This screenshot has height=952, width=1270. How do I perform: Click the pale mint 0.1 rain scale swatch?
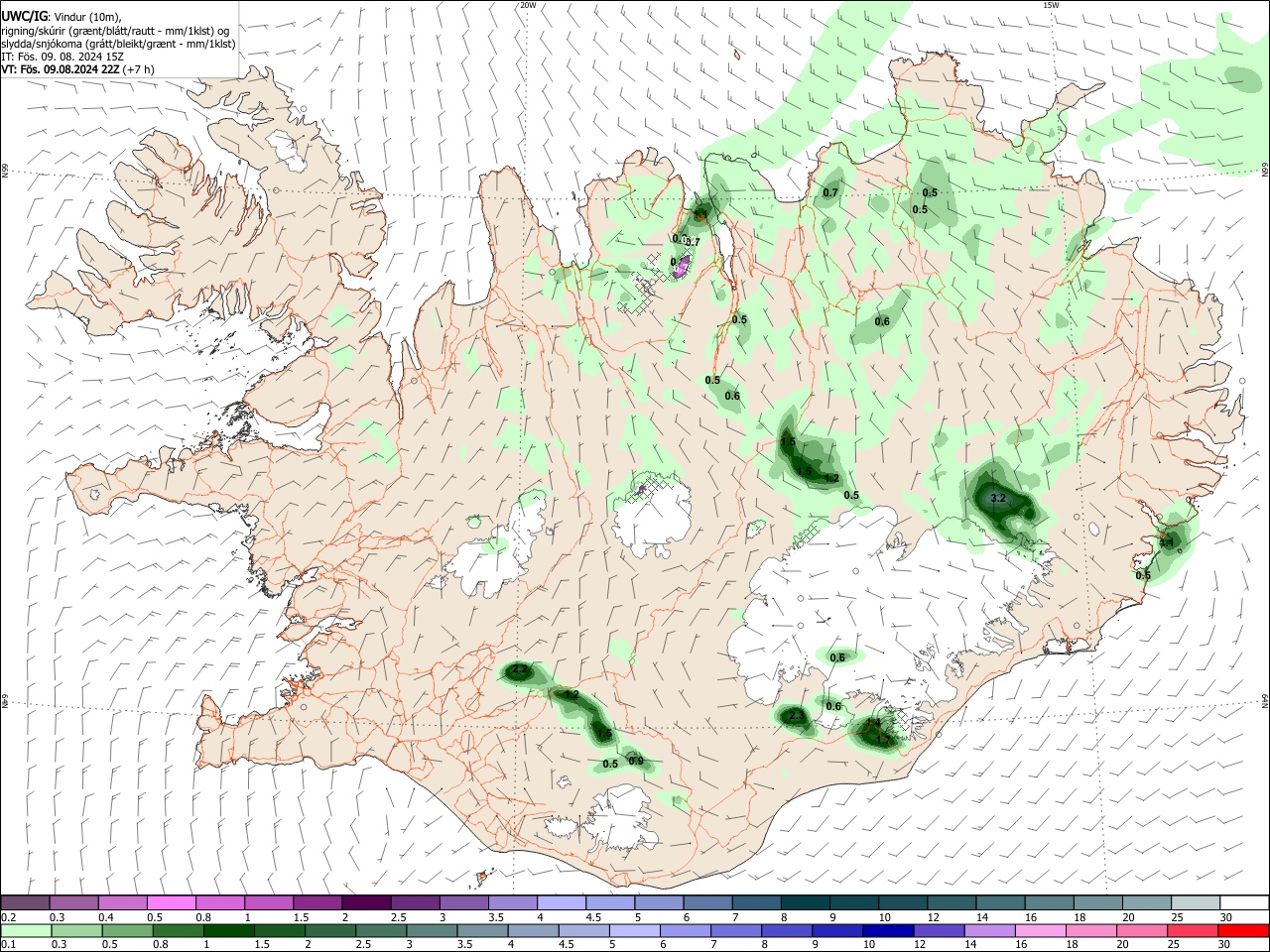(26, 930)
